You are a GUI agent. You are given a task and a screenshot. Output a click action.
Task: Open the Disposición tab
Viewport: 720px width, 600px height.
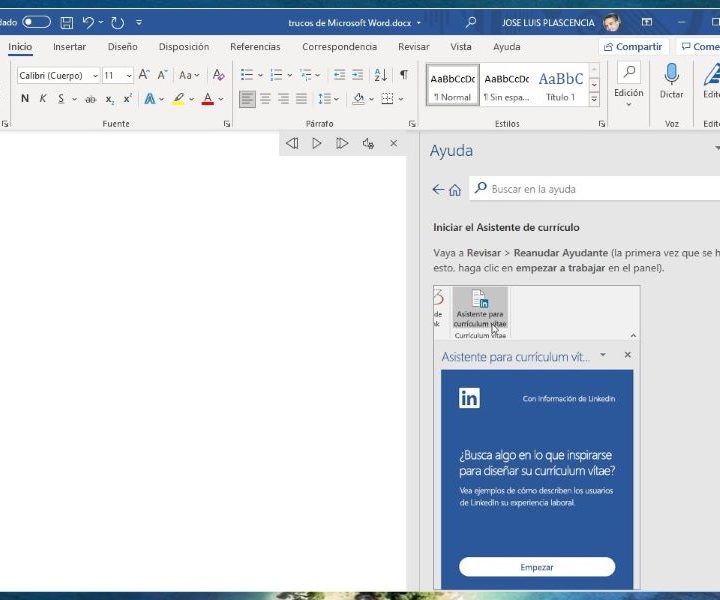click(184, 47)
